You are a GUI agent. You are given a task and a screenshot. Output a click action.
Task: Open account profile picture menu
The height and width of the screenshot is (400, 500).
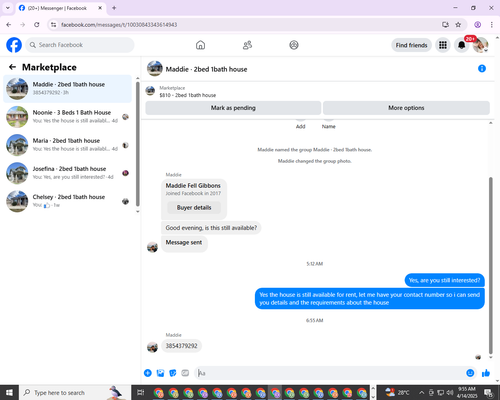point(480,45)
